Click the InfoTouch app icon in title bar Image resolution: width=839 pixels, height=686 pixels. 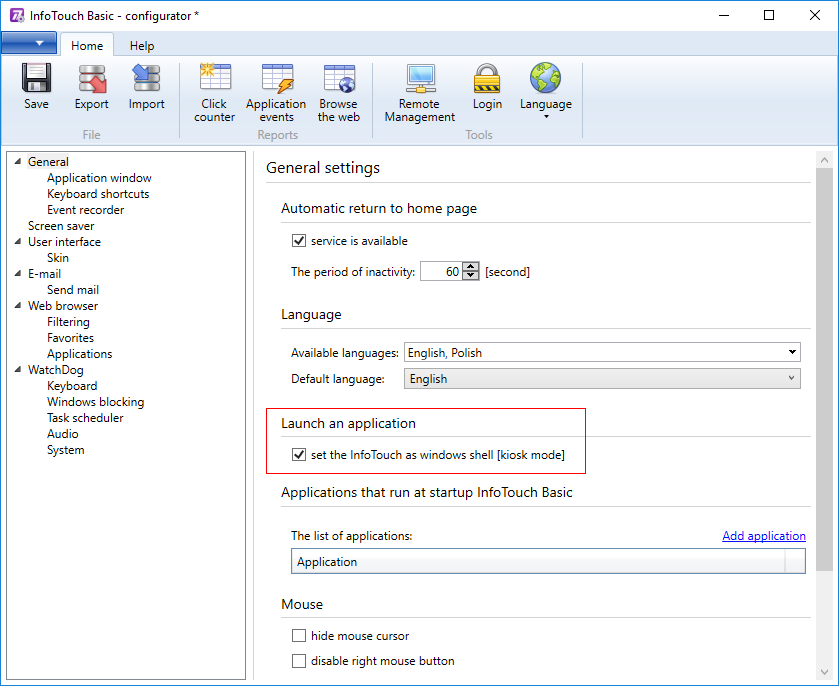[17, 16]
